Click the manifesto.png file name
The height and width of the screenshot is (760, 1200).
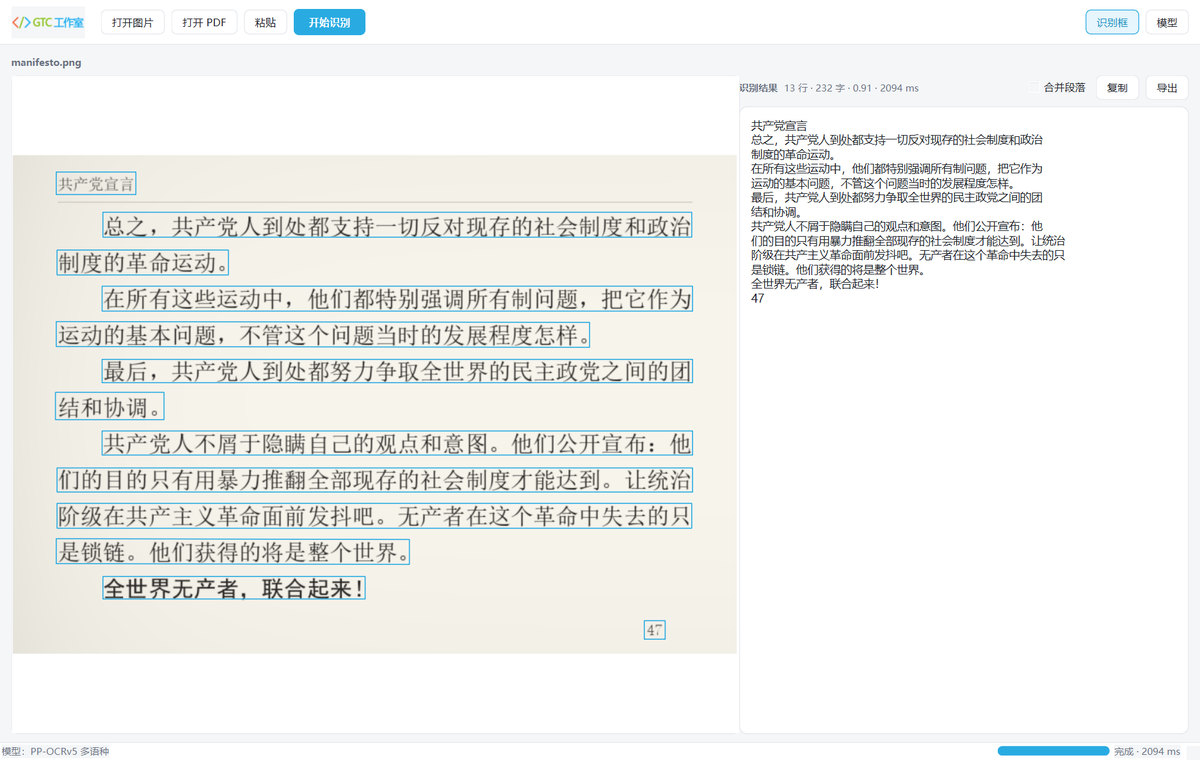pos(47,62)
